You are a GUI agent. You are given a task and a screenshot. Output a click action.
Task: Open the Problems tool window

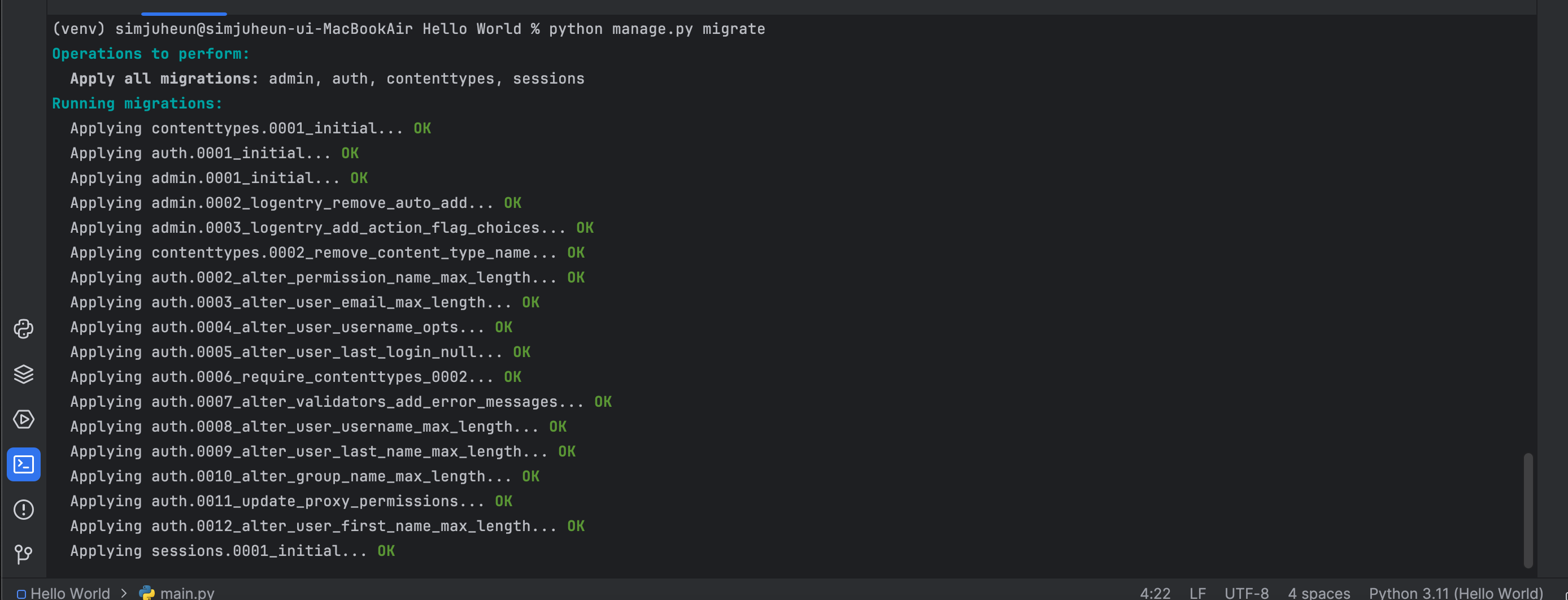pos(24,510)
